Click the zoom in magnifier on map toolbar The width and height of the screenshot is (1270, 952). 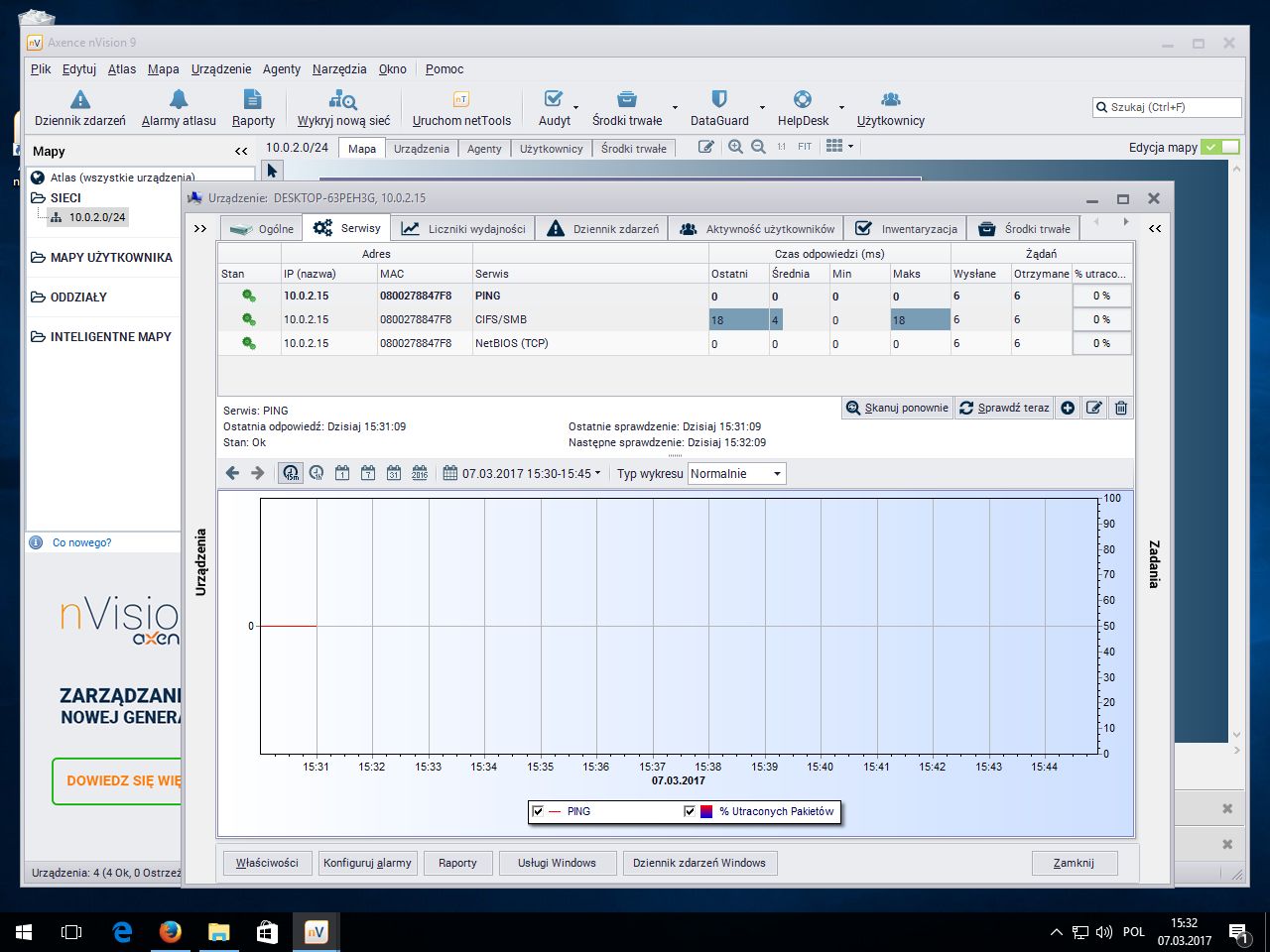[735, 147]
